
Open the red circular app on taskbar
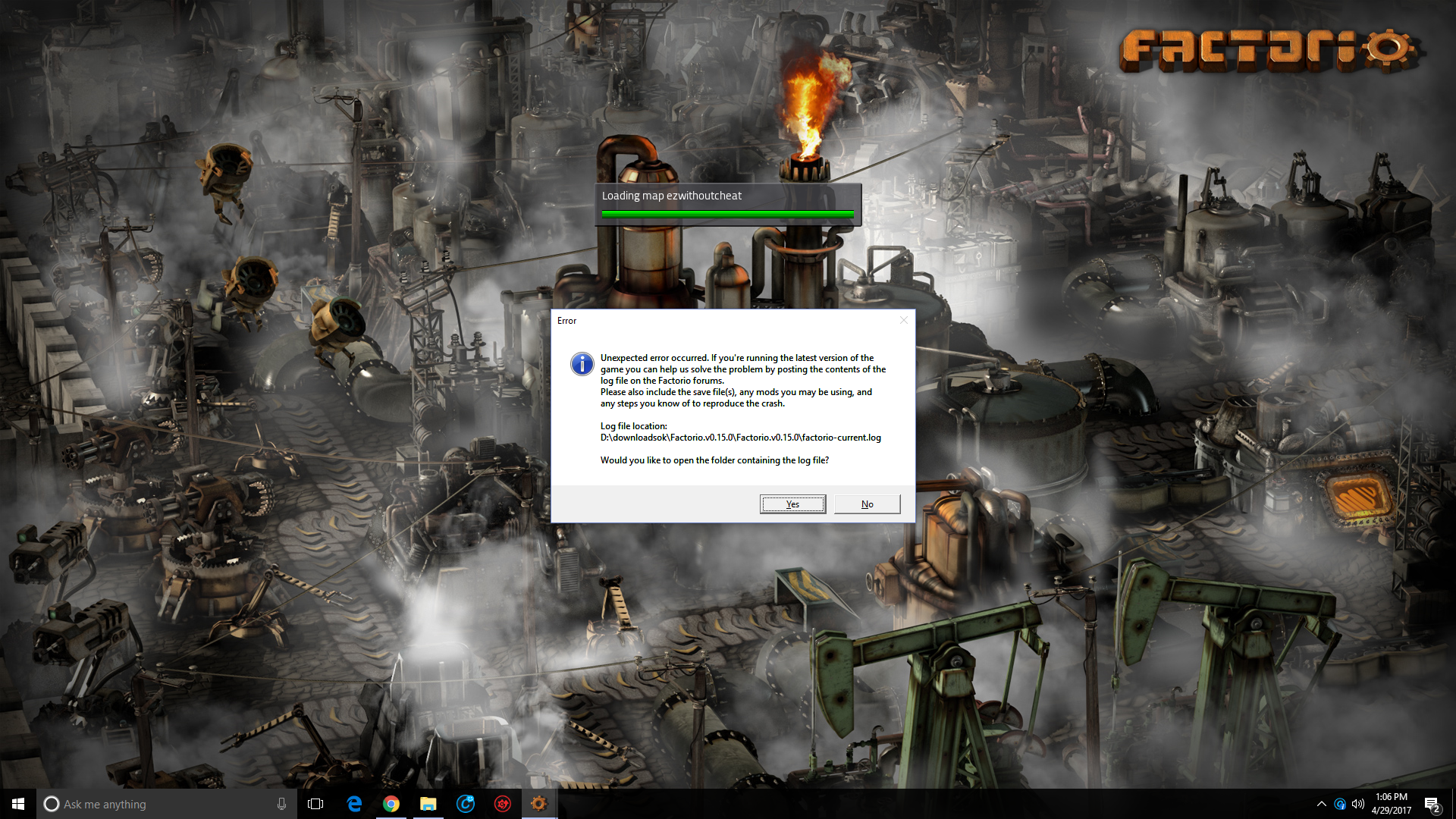click(x=502, y=804)
